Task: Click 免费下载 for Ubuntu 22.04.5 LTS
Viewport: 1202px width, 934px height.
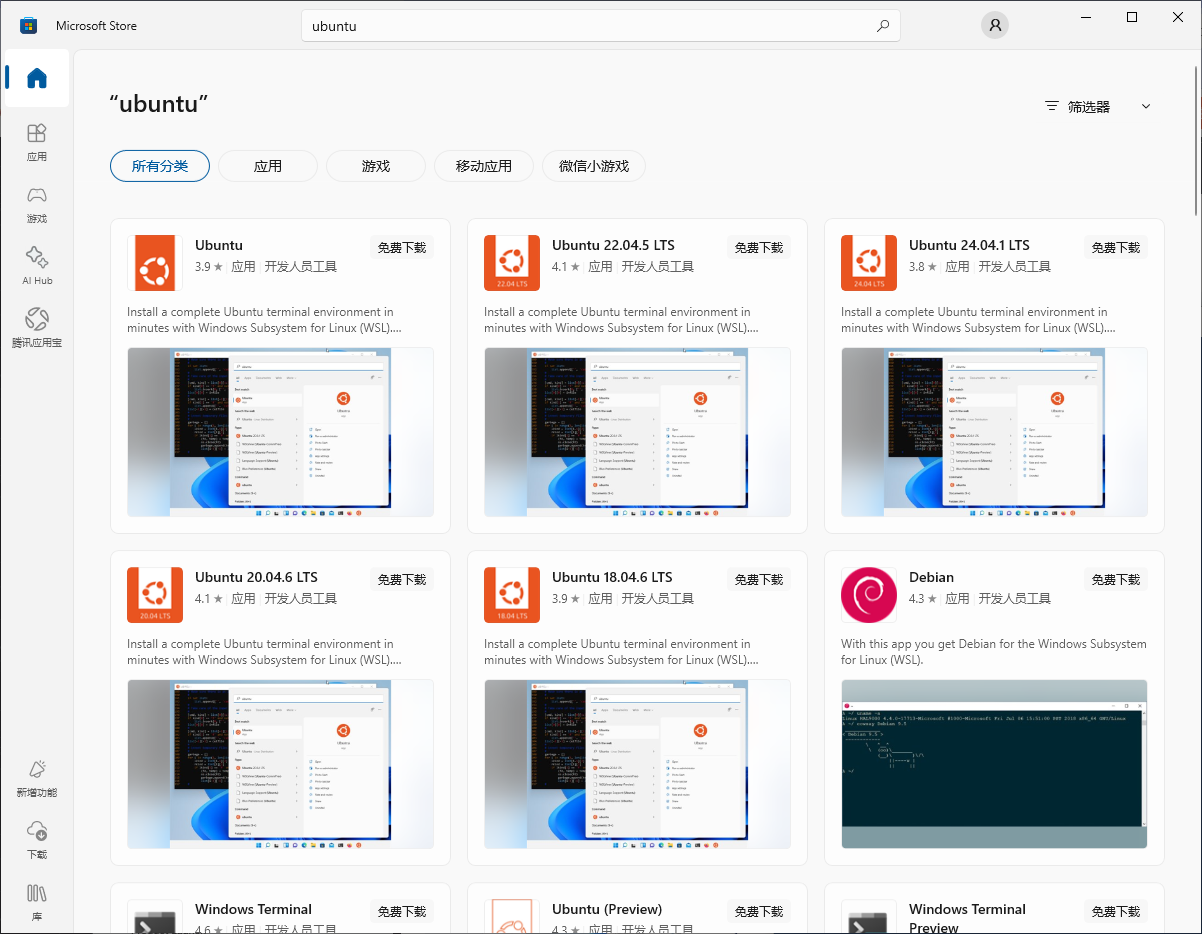Action: click(759, 247)
